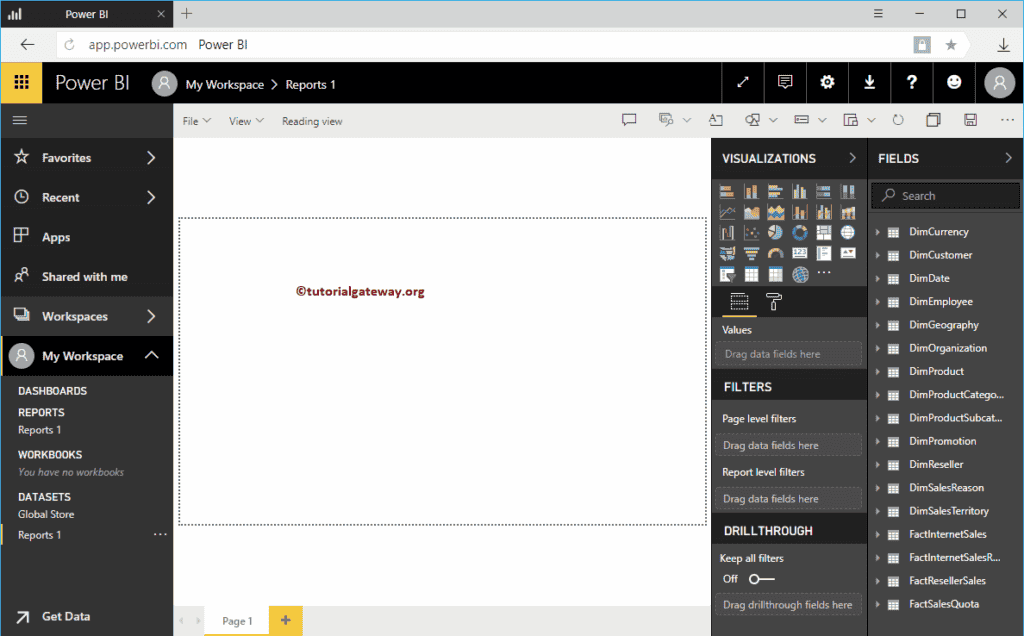Select the treemap visualization
The width and height of the screenshot is (1024, 636).
(x=824, y=232)
